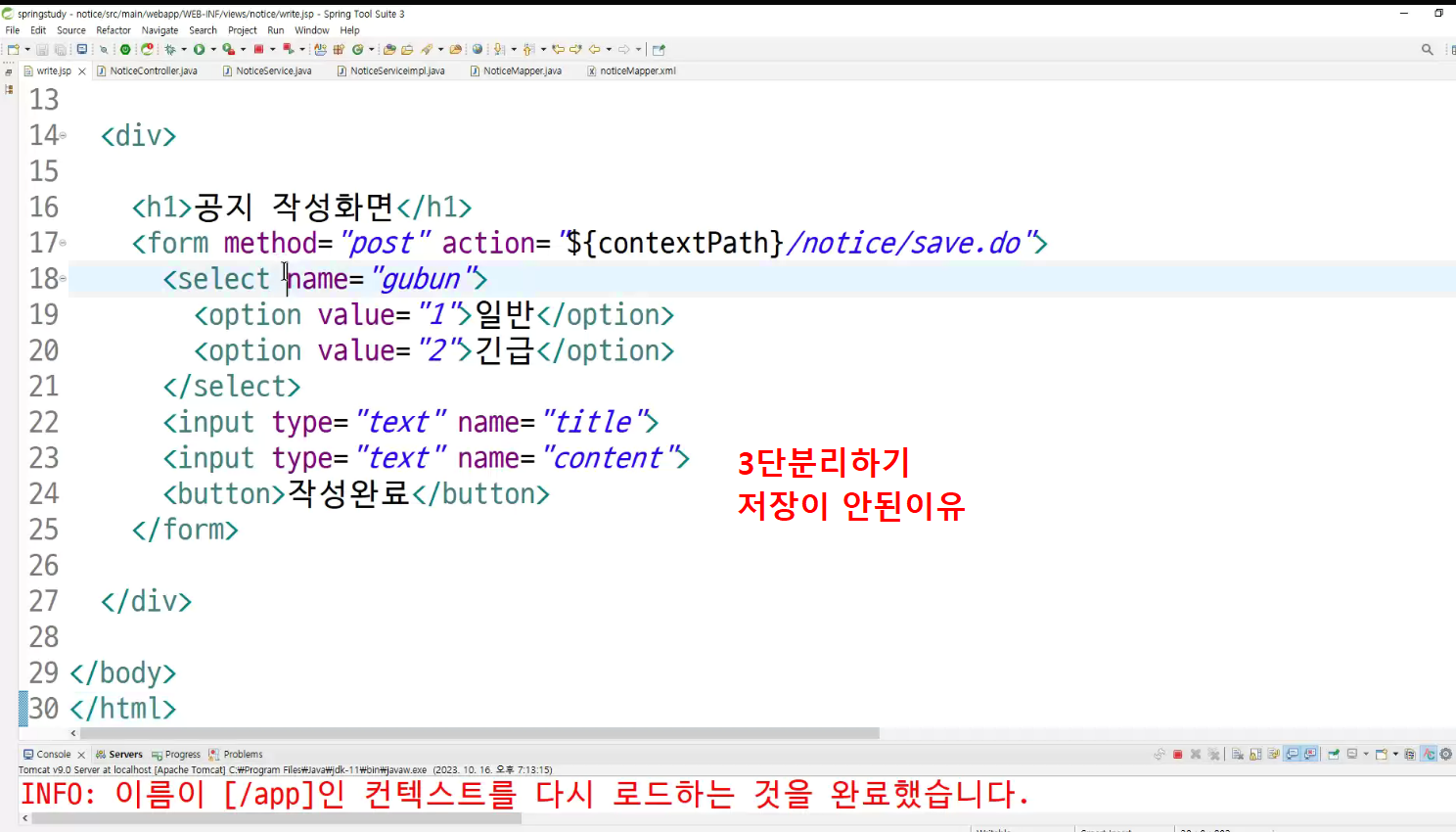The image size is (1456, 832).
Task: Click the Back navigation arrow icon
Action: 595,49
